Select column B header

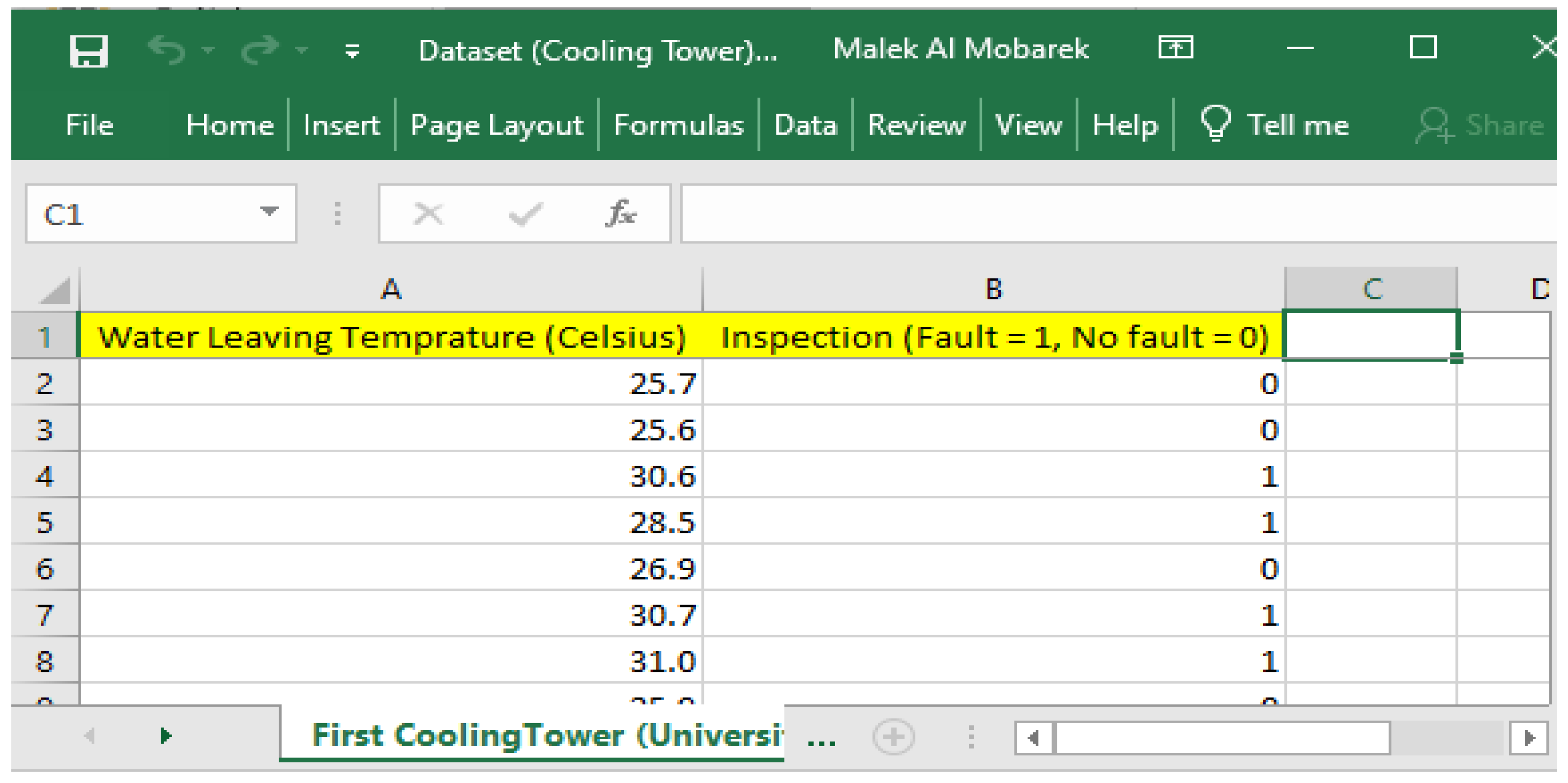993,289
